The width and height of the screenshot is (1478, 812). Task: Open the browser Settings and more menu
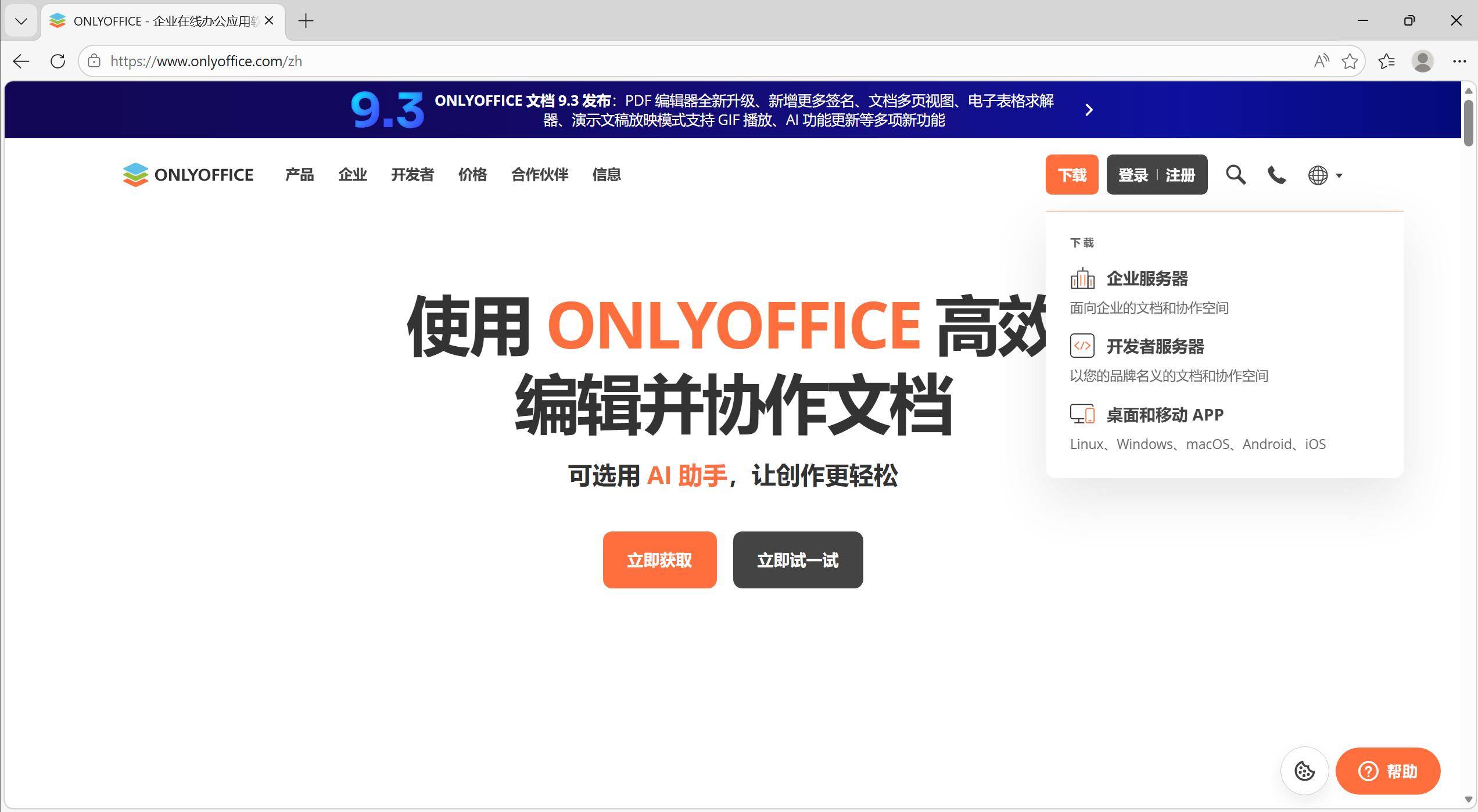pos(1459,61)
